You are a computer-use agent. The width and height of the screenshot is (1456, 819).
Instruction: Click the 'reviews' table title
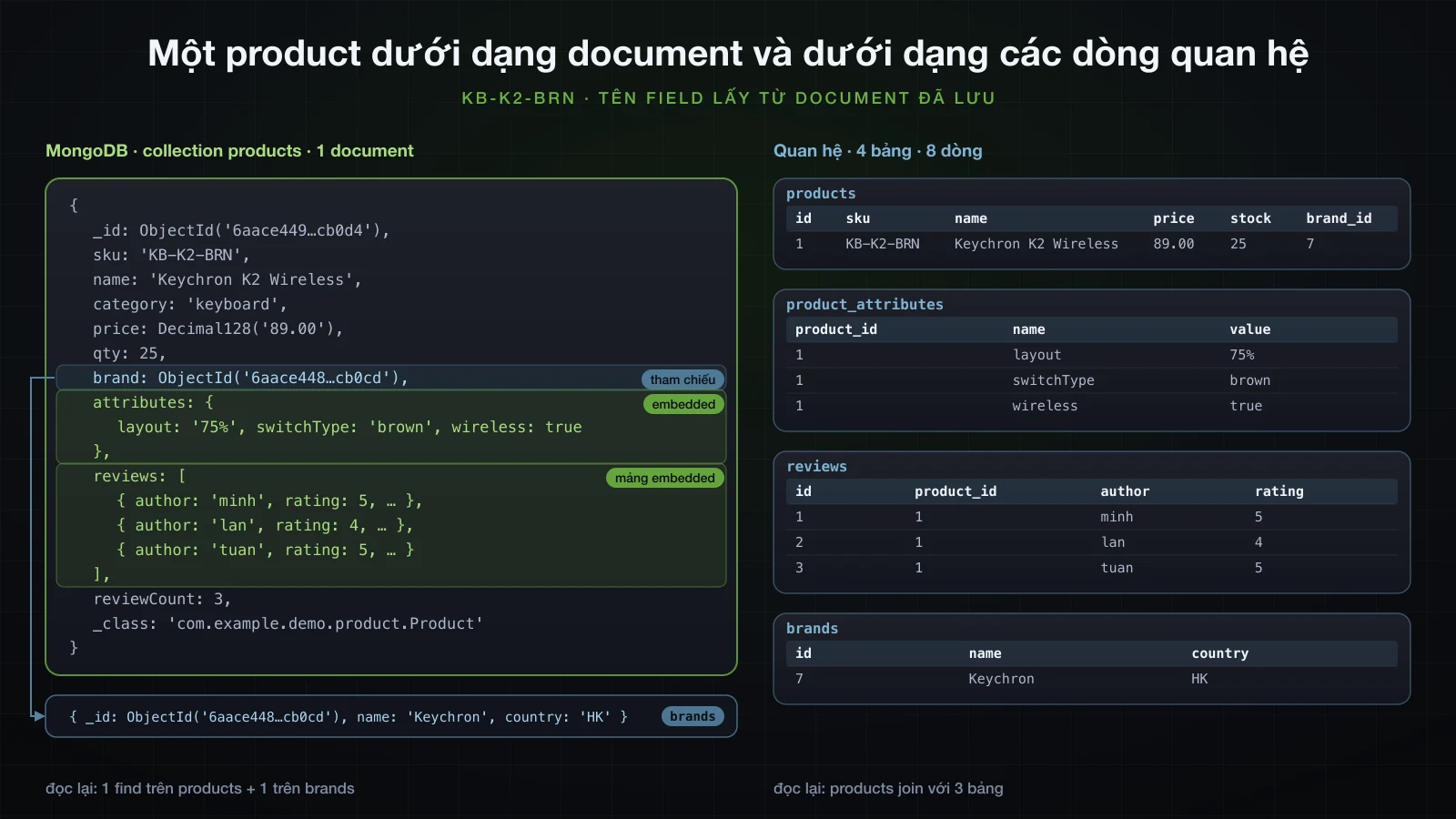coord(816,467)
